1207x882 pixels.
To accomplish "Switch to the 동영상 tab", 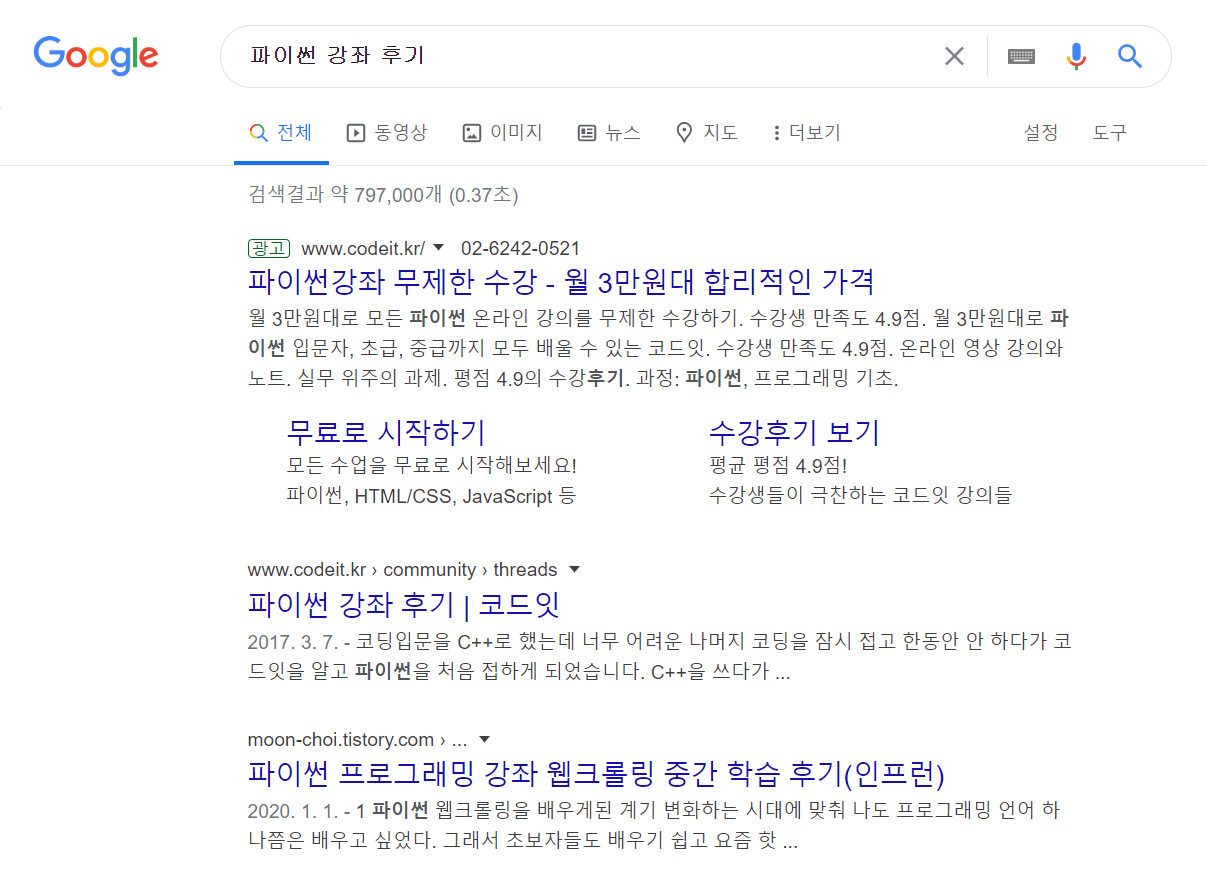I will pyautogui.click(x=387, y=133).
